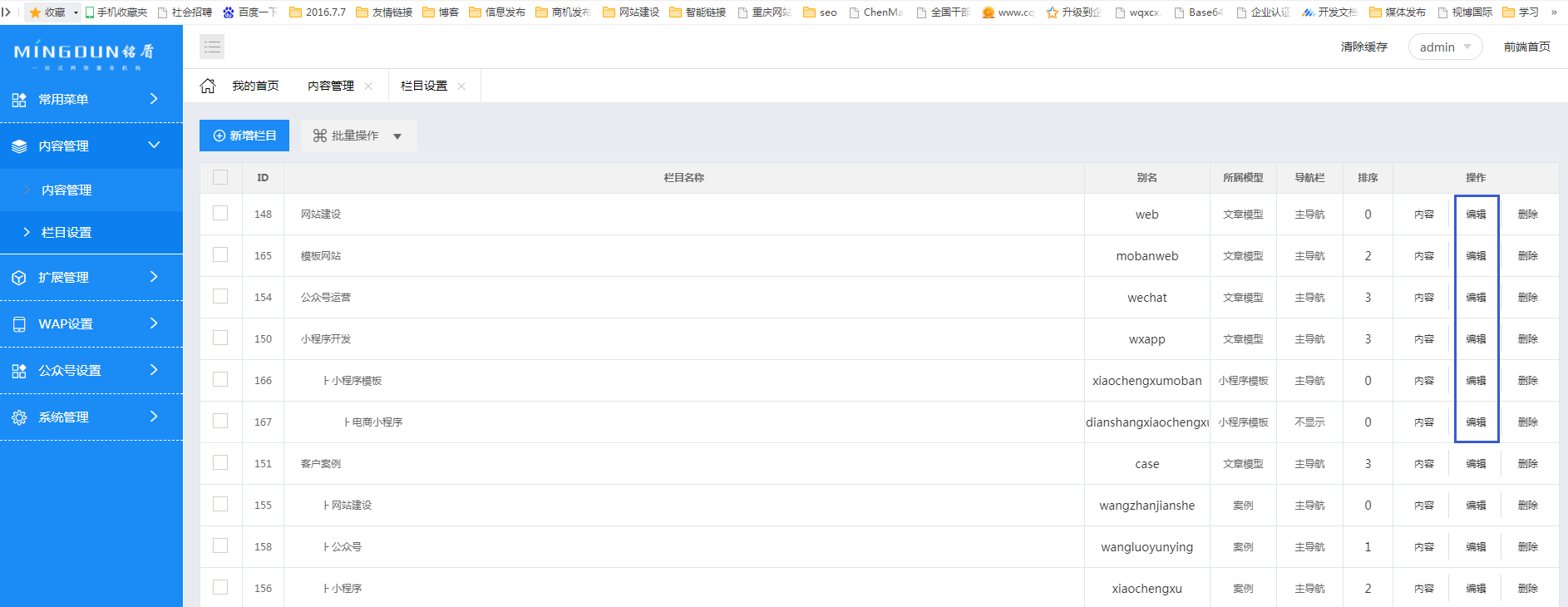Check the box for row 154 公众号运营

pyautogui.click(x=220, y=296)
